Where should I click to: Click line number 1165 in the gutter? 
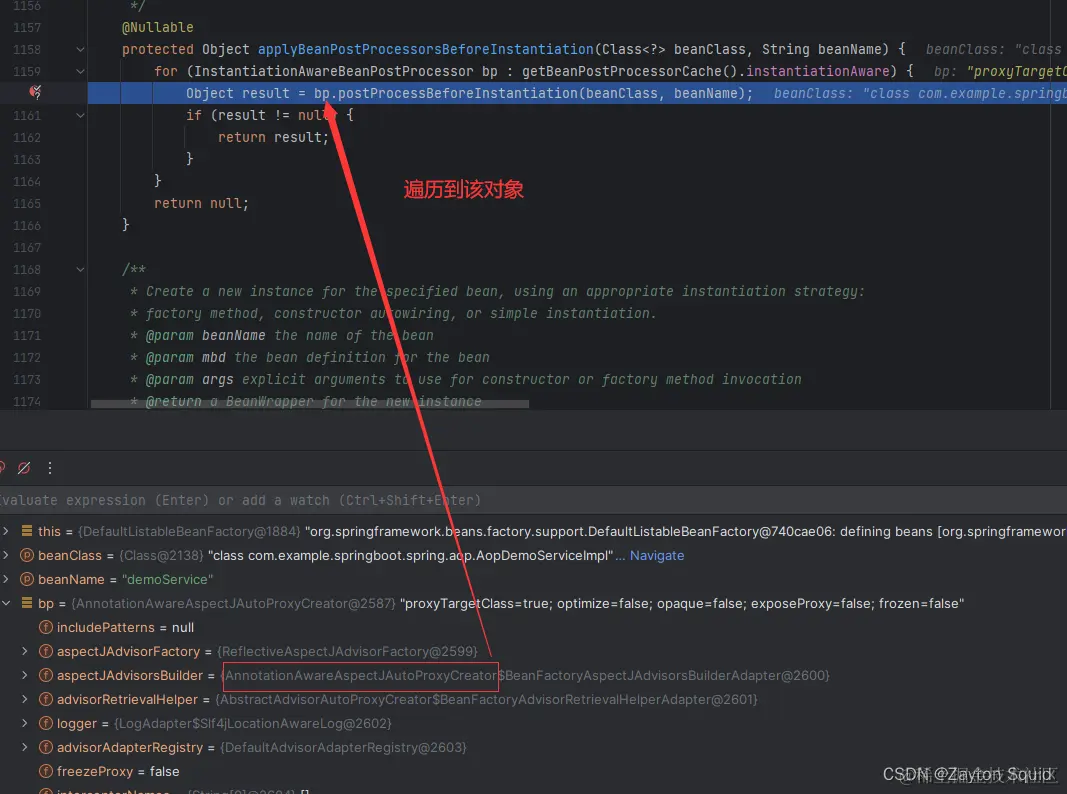pos(27,203)
